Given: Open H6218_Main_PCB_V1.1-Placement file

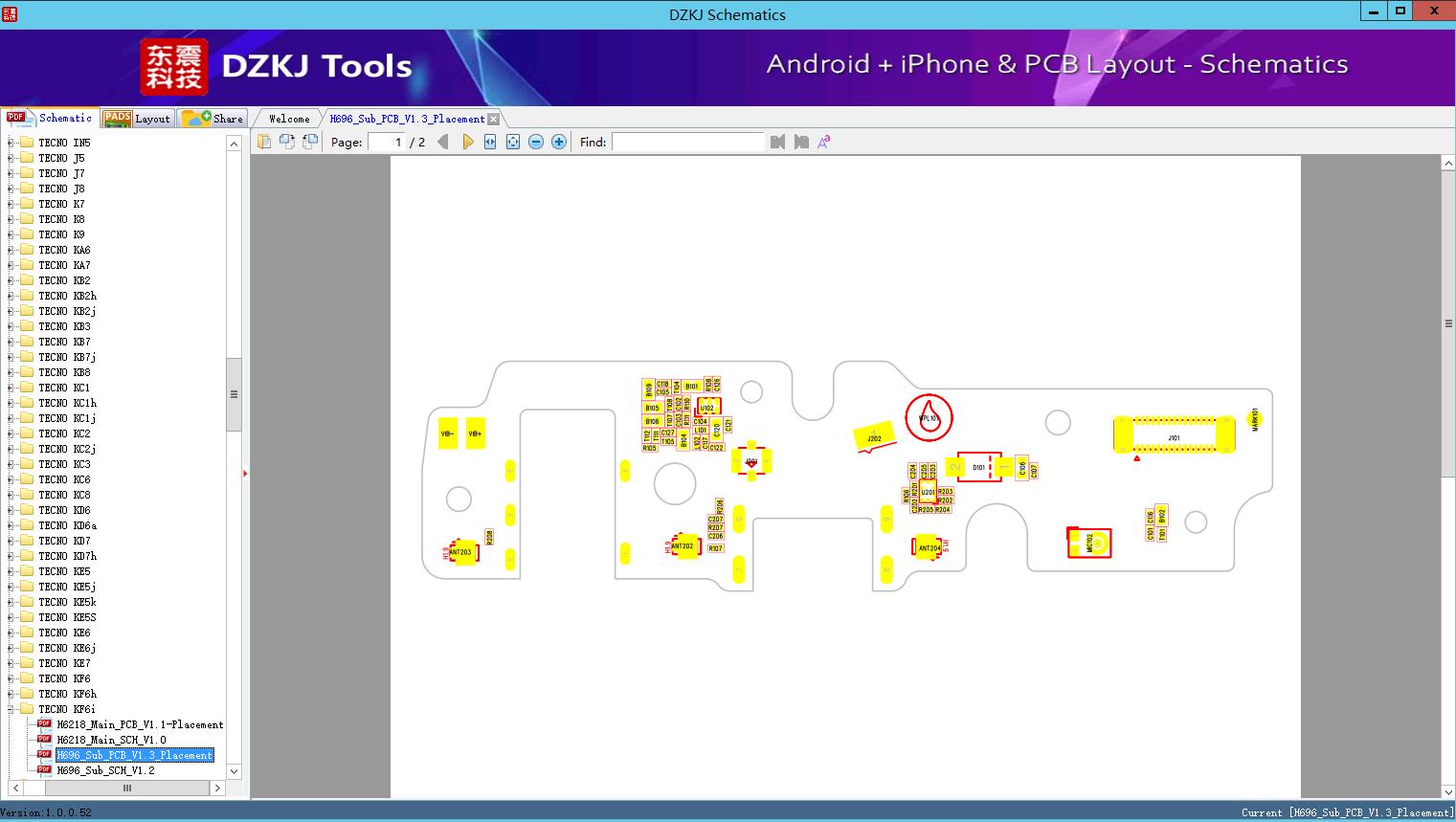Looking at the screenshot, I should (140, 724).
